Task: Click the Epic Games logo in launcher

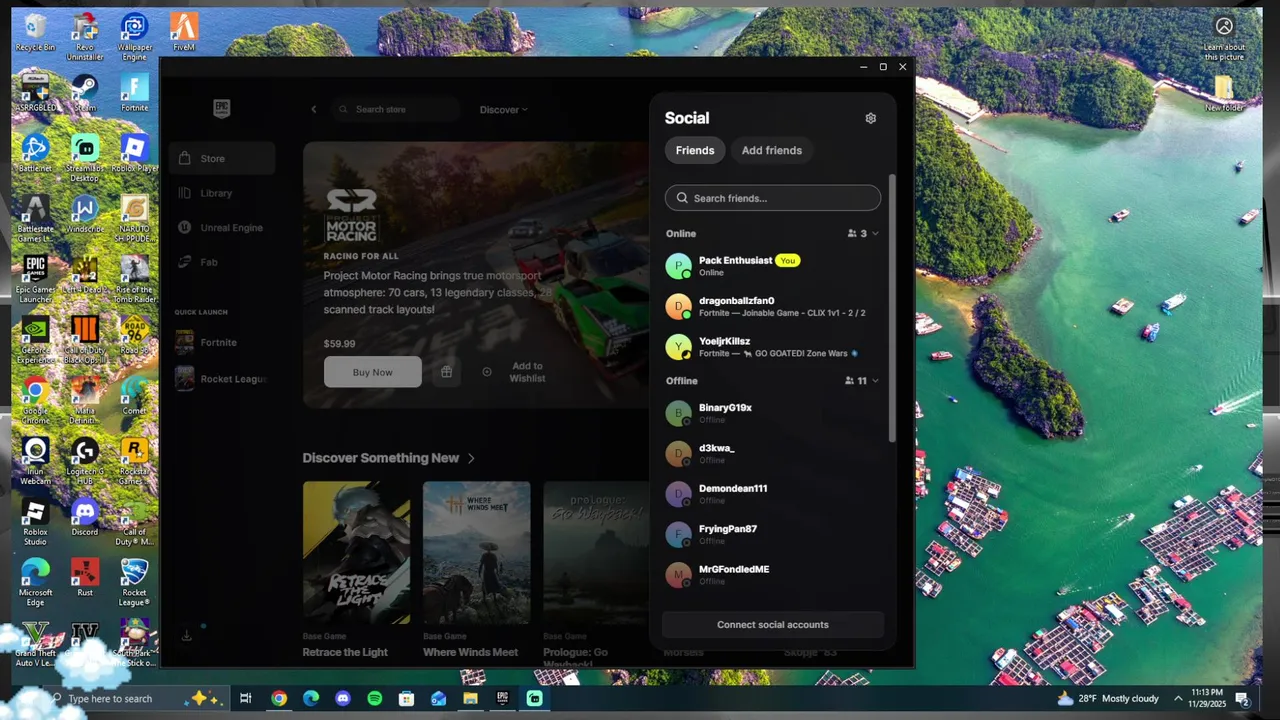Action: (x=222, y=109)
